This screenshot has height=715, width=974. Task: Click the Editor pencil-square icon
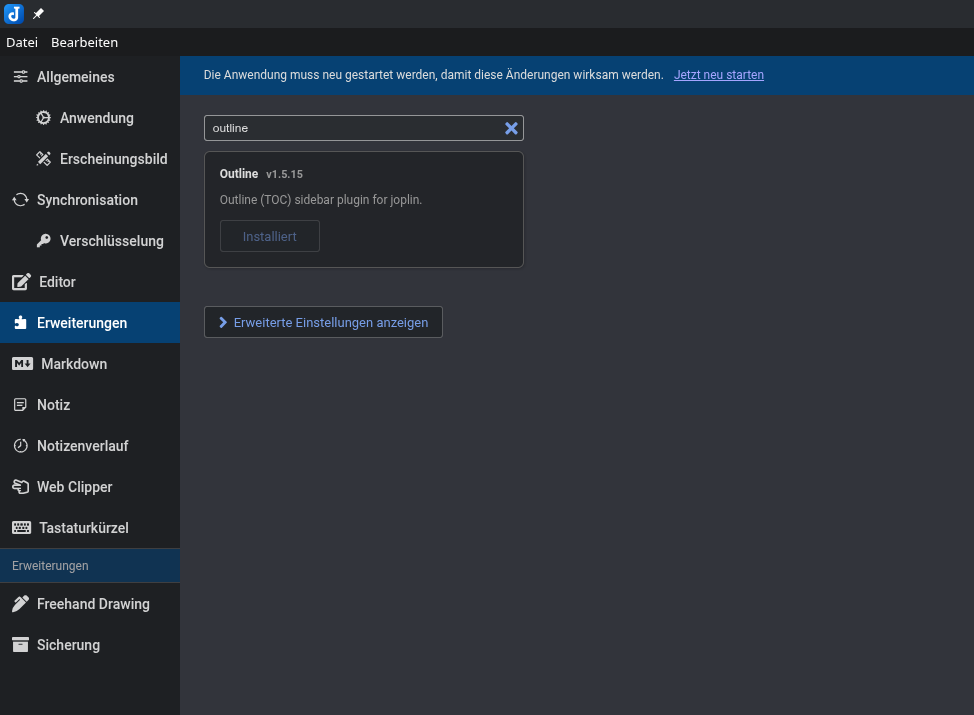tap(21, 281)
